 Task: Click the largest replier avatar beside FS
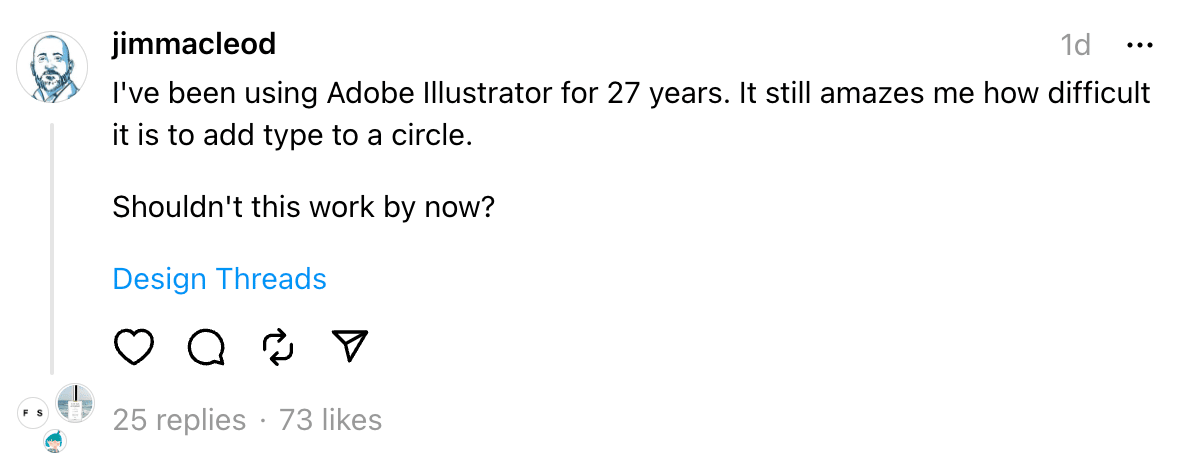click(74, 403)
